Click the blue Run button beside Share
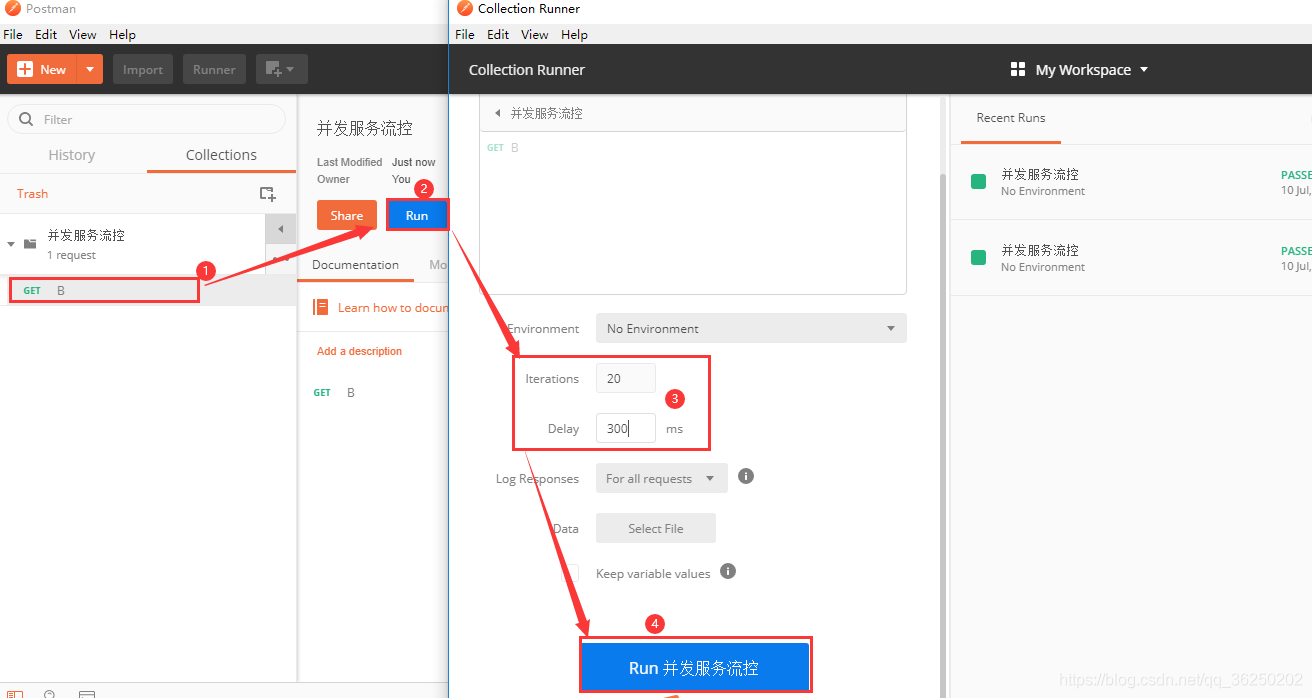Screen dimensions: 1312x698 (x=417, y=215)
